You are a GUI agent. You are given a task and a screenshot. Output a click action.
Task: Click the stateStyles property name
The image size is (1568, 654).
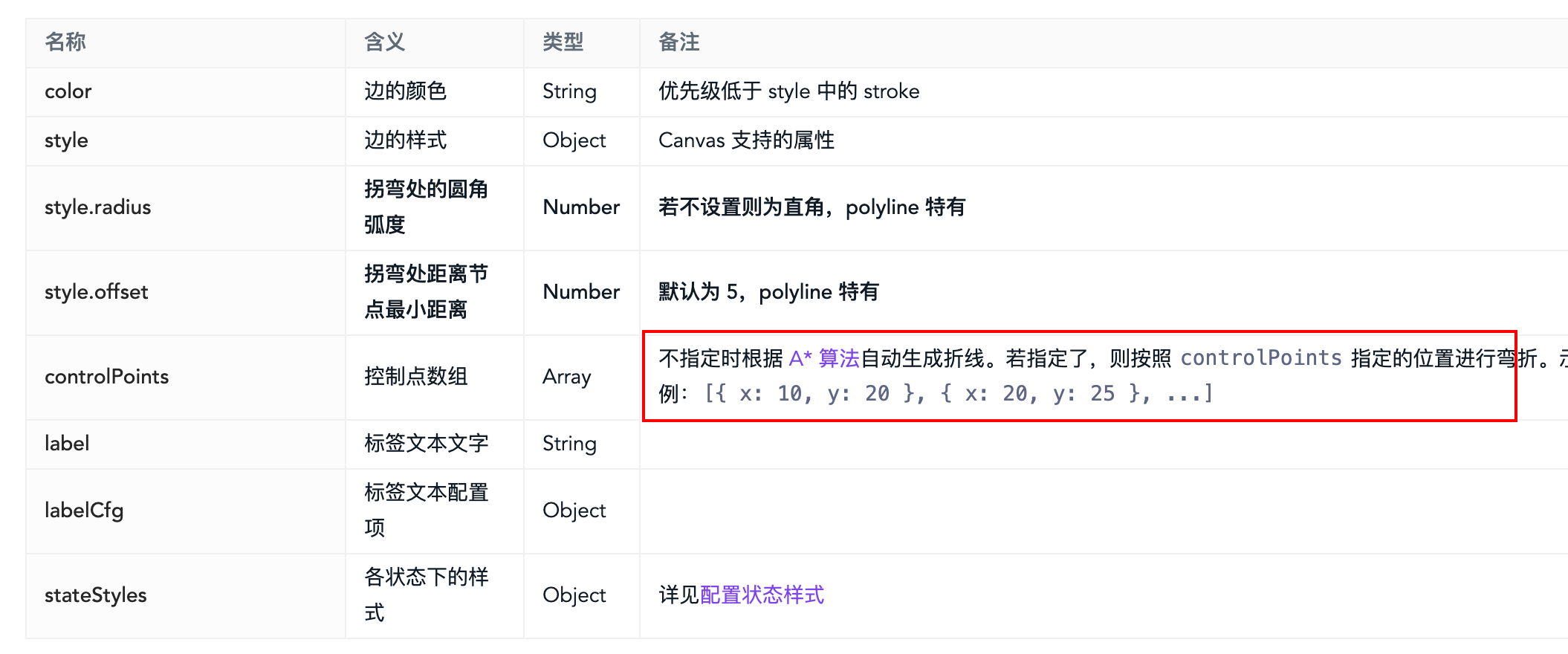(96, 595)
